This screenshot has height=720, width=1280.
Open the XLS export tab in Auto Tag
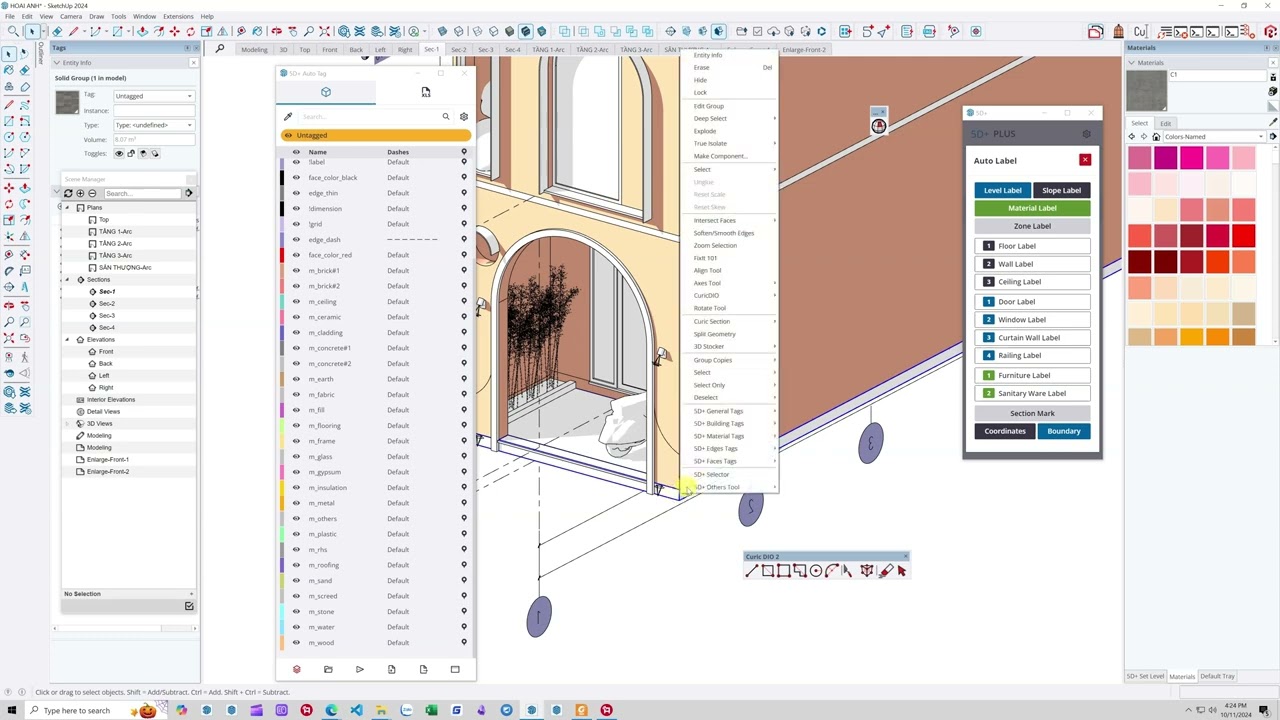pyautogui.click(x=425, y=92)
